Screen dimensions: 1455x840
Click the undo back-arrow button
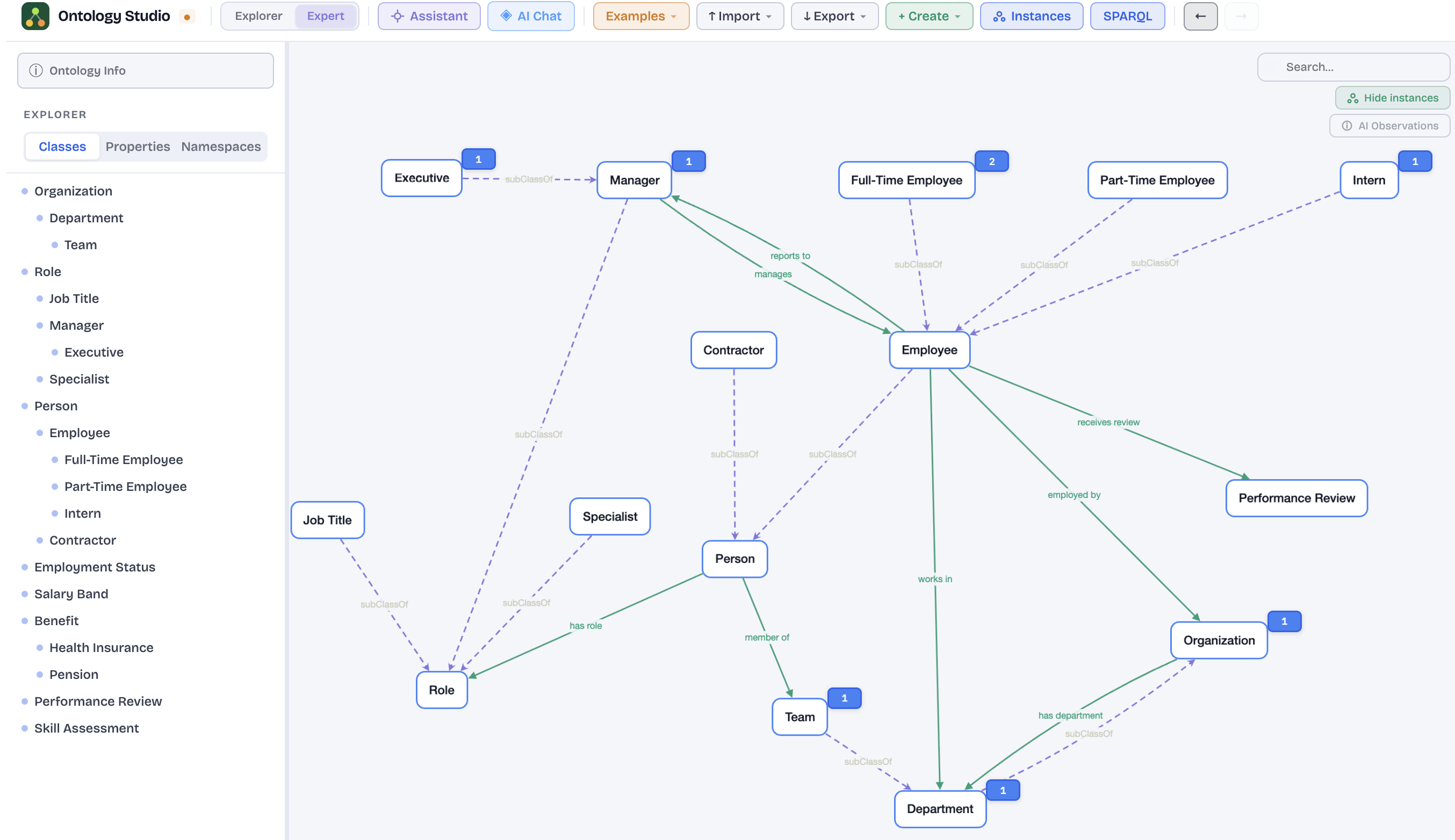pos(1200,16)
